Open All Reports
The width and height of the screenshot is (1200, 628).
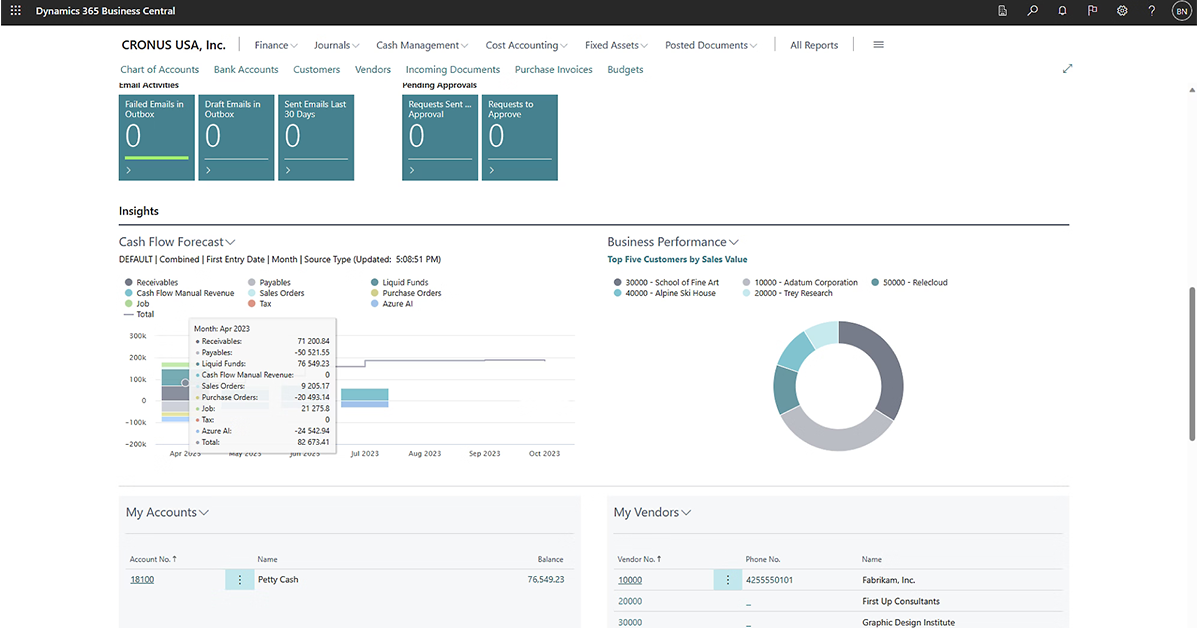tap(814, 45)
